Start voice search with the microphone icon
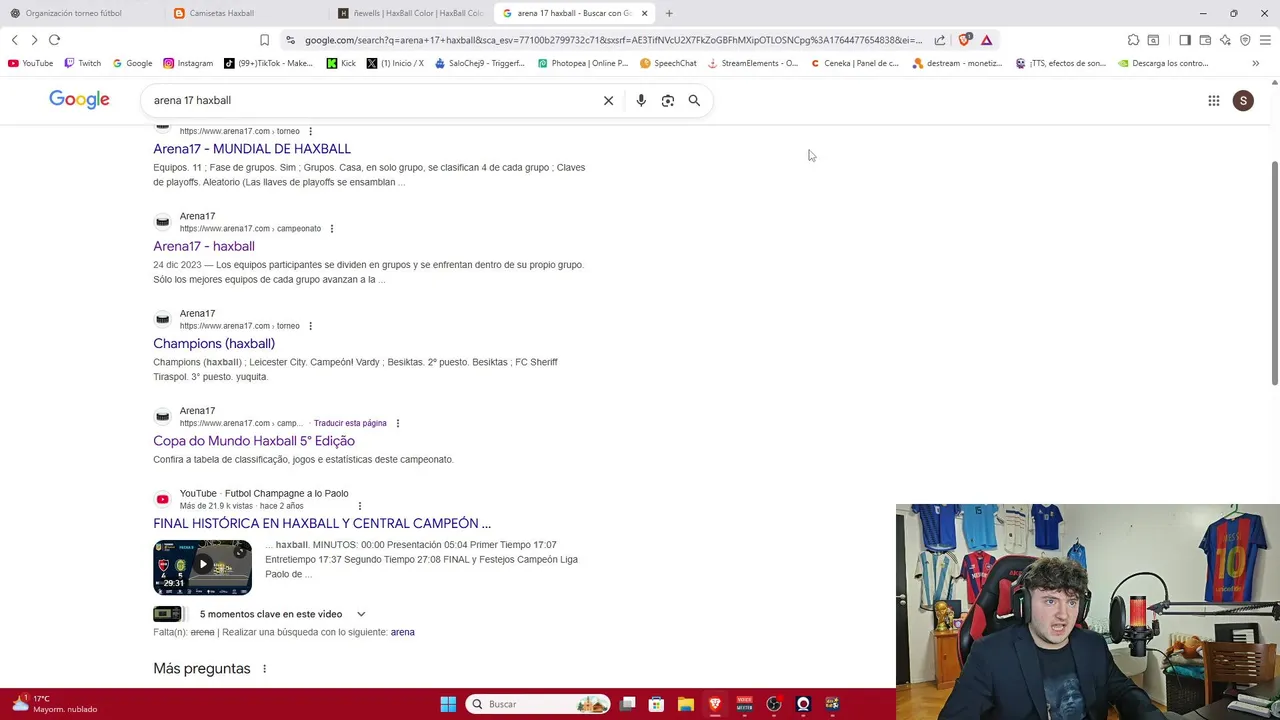Viewport: 1280px width, 720px height. pyautogui.click(x=641, y=100)
